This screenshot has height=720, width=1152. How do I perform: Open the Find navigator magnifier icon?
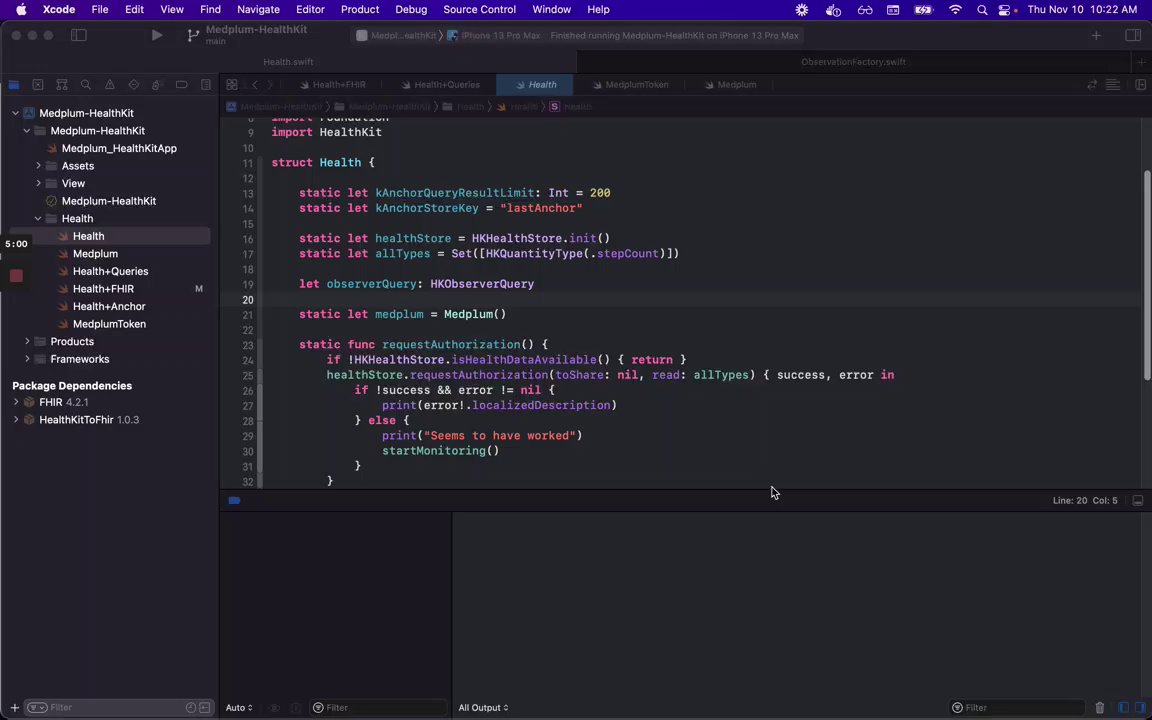86,84
